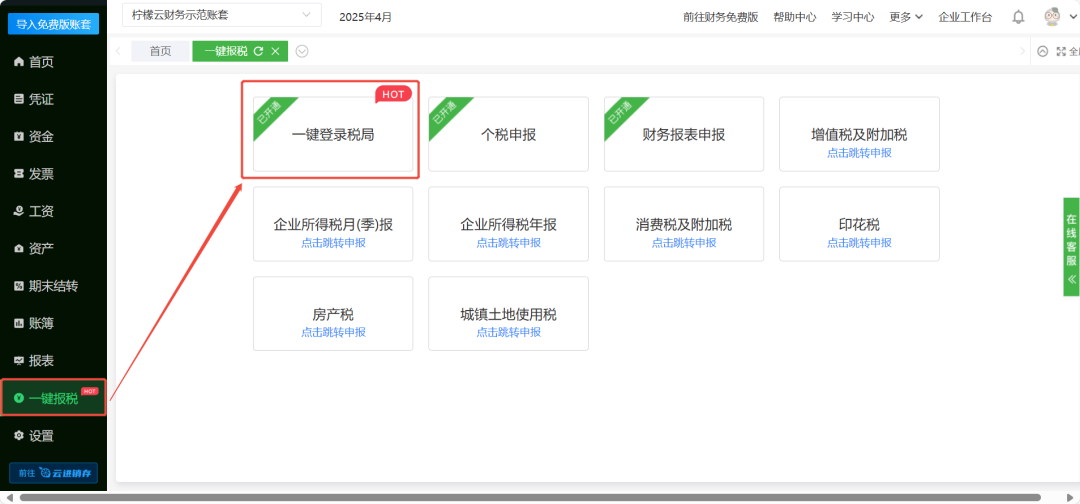Open the 帮助中心 link

[795, 17]
